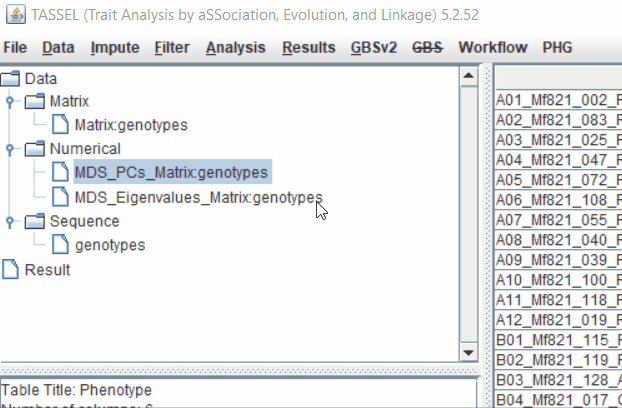Open the PHG menu

557,48
